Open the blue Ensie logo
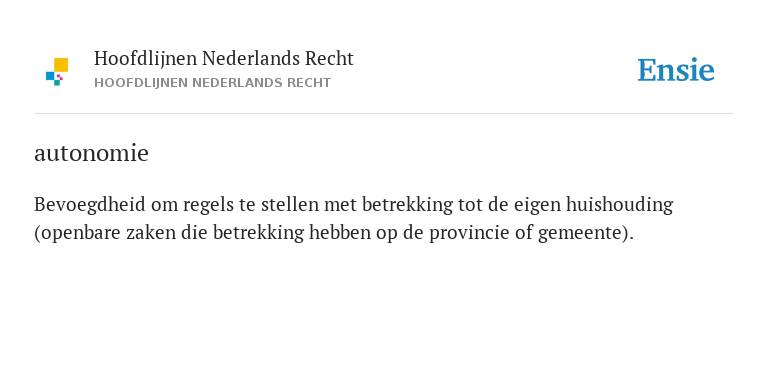The image size is (768, 384). point(676,71)
